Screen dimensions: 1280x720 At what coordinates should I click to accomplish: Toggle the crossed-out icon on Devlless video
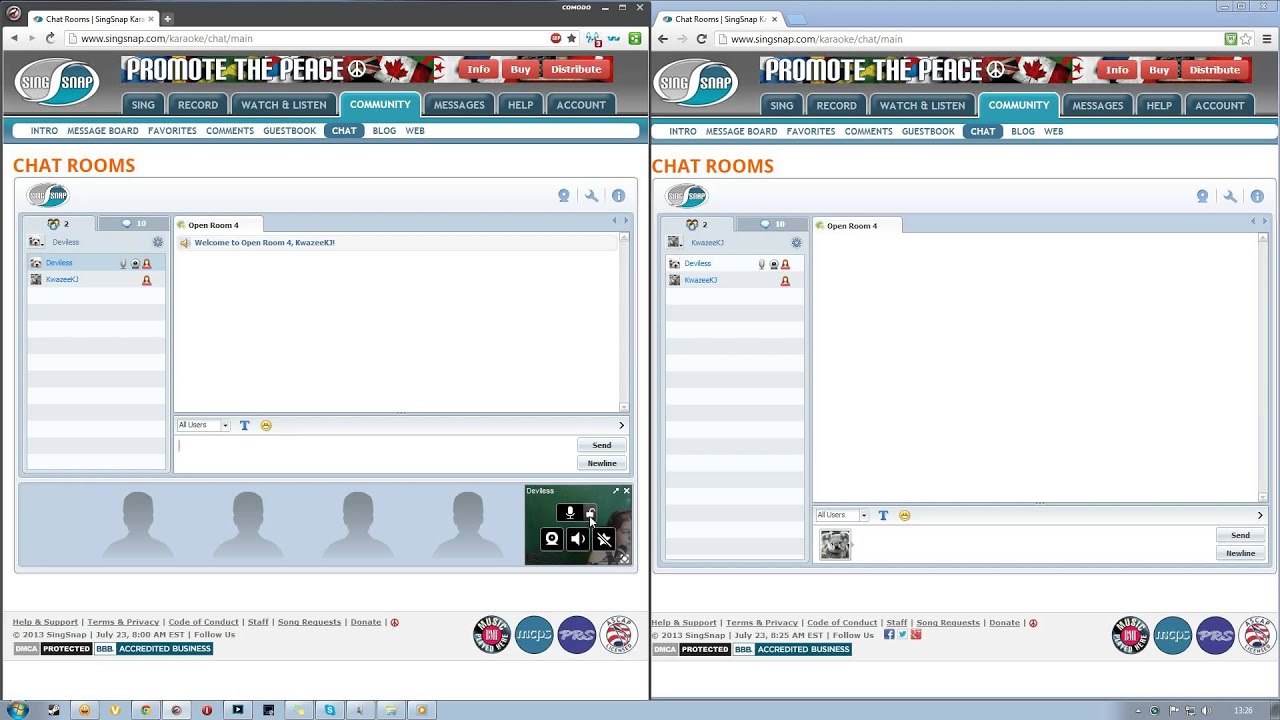click(x=604, y=539)
